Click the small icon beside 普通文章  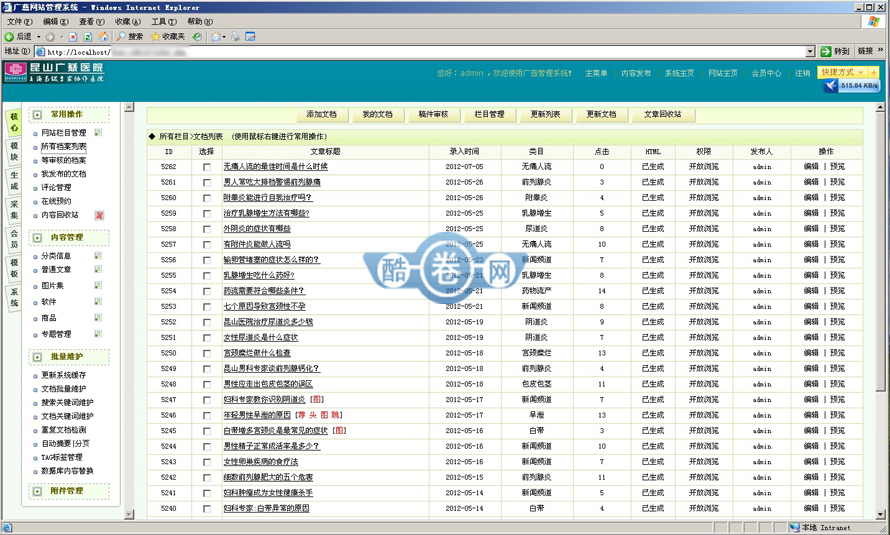[98, 269]
